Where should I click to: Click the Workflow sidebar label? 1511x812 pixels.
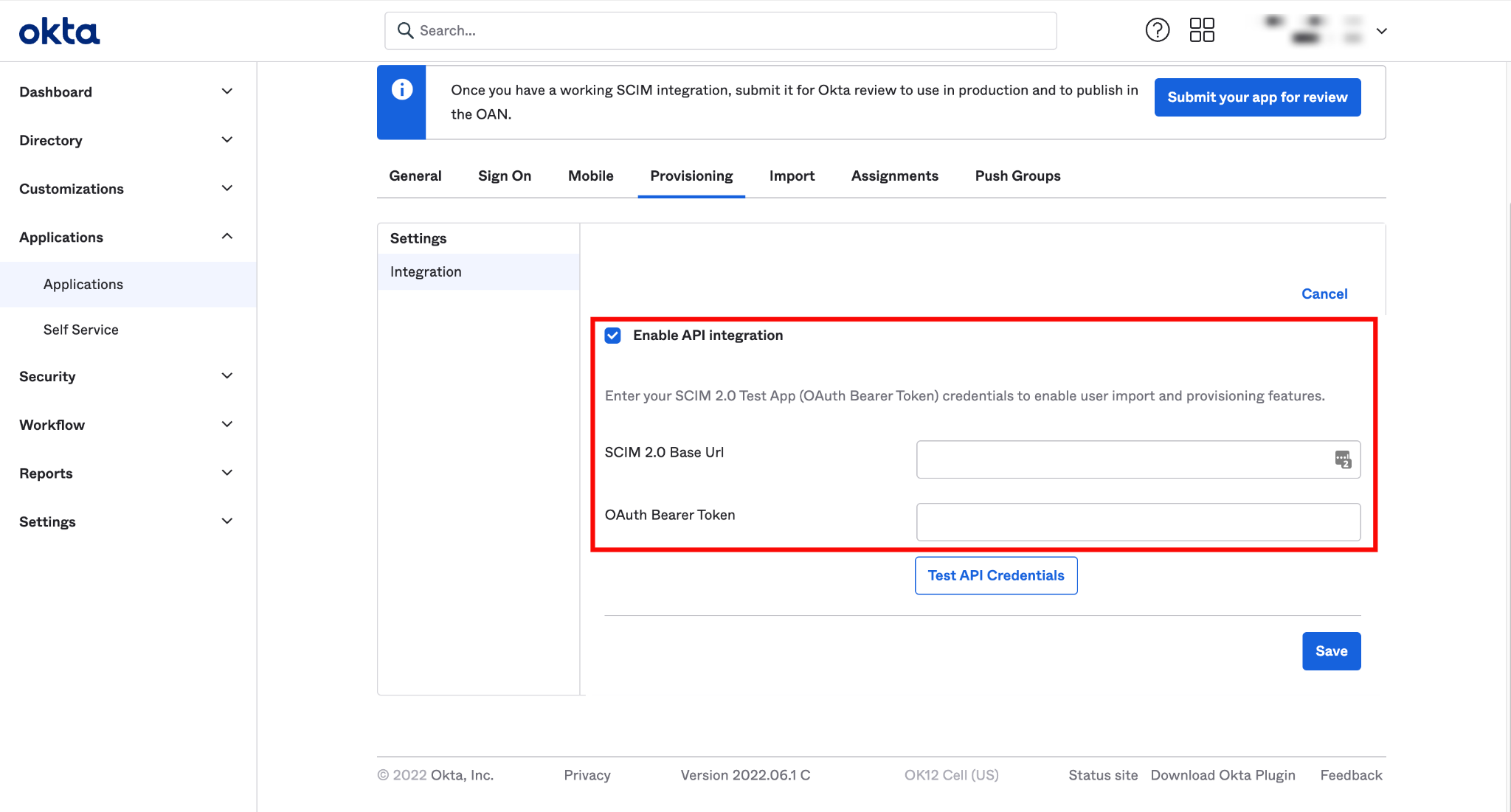[x=52, y=425]
